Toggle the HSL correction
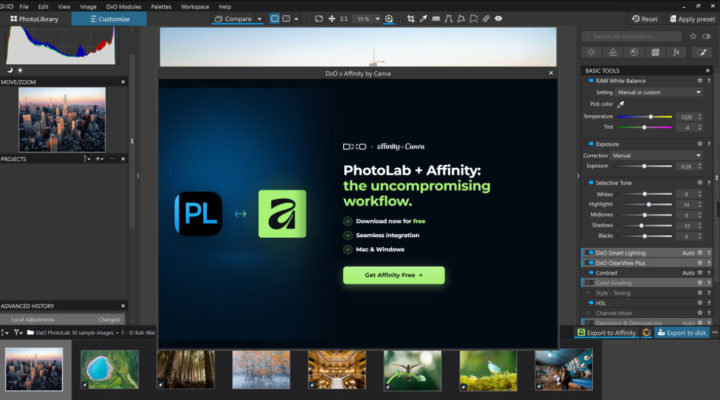The width and height of the screenshot is (720, 400). point(591,303)
